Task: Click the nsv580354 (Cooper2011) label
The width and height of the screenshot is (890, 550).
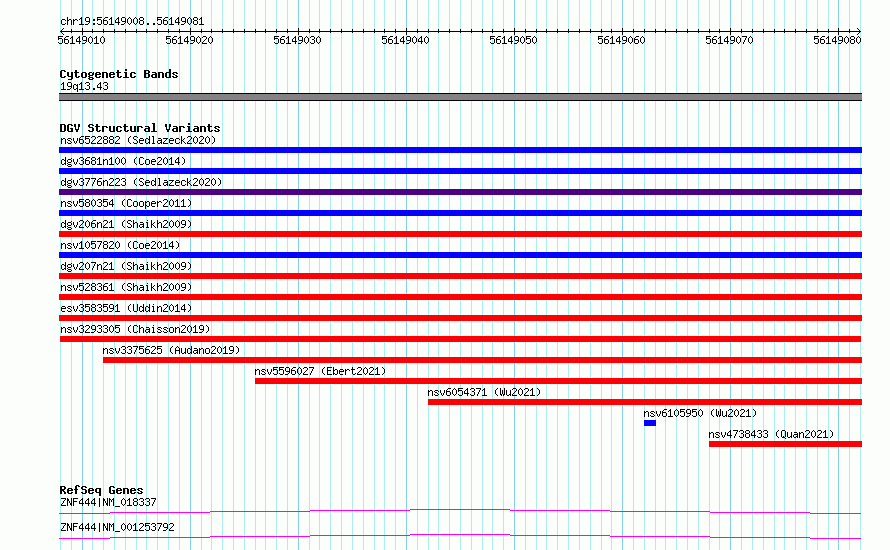Action: coord(126,203)
